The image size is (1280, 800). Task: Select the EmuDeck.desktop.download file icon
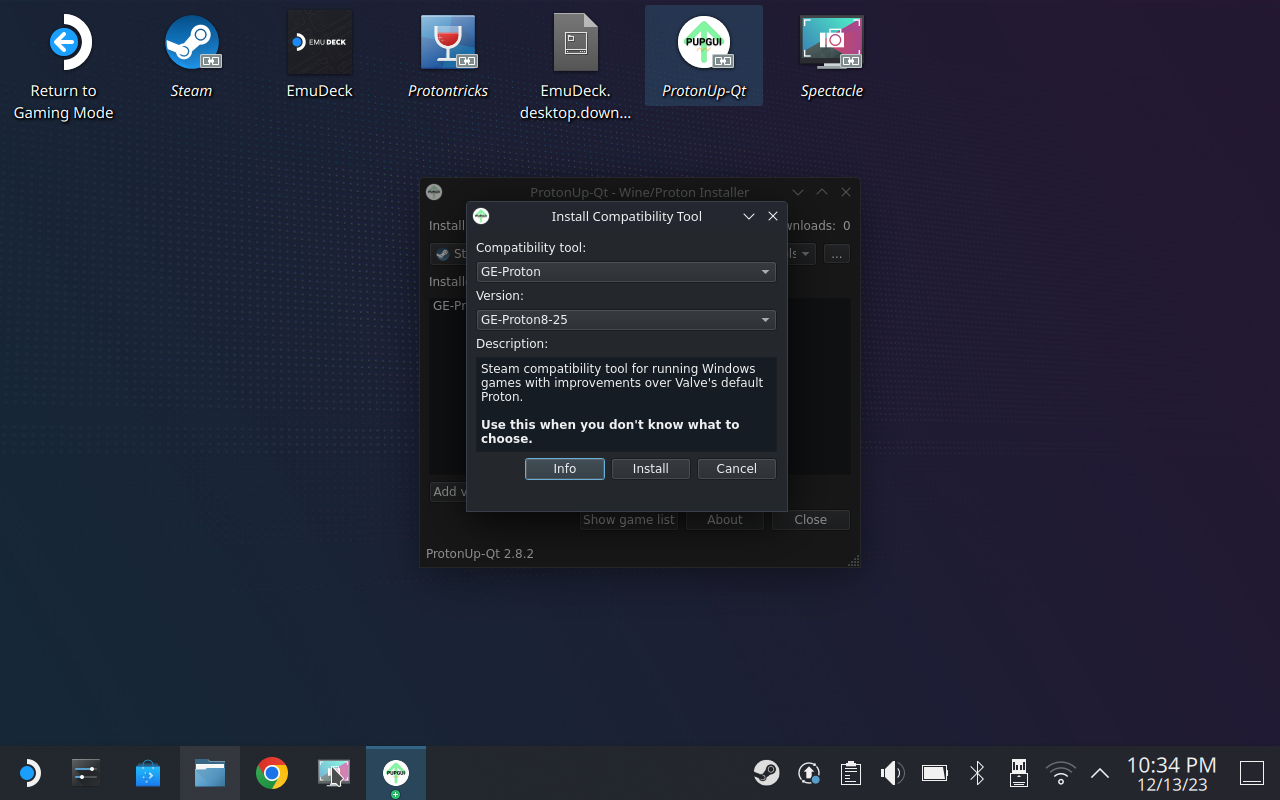575,66
